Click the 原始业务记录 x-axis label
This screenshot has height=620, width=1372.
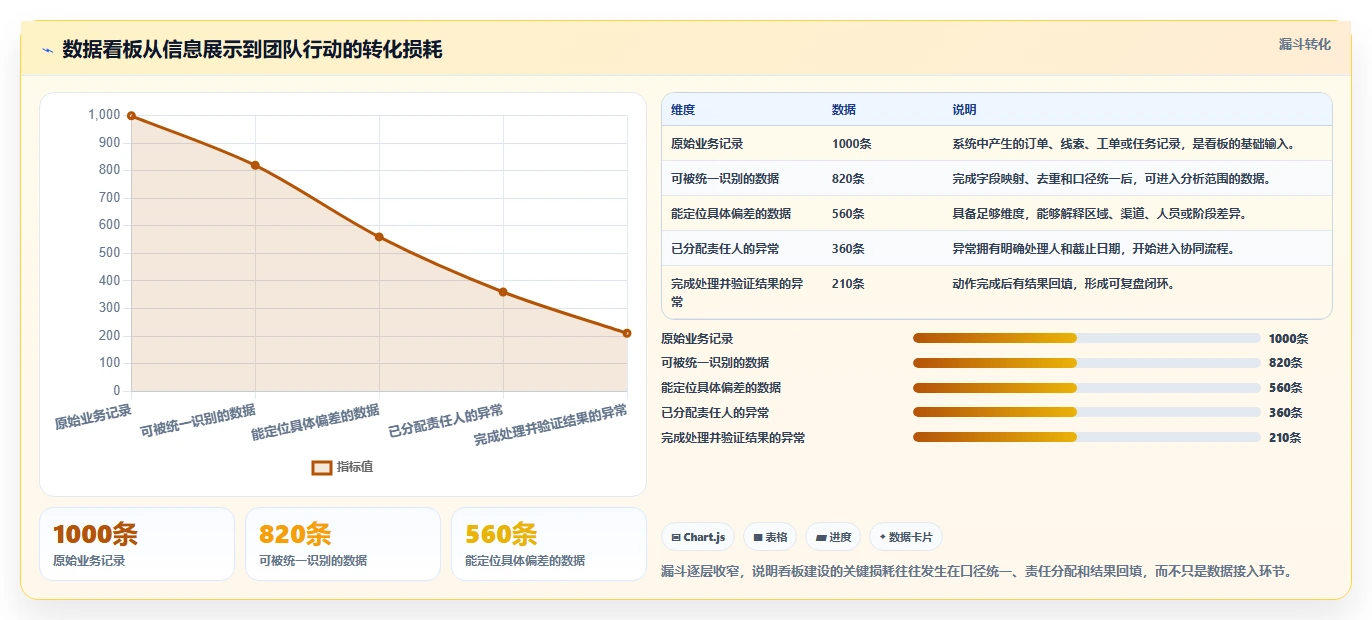click(93, 416)
